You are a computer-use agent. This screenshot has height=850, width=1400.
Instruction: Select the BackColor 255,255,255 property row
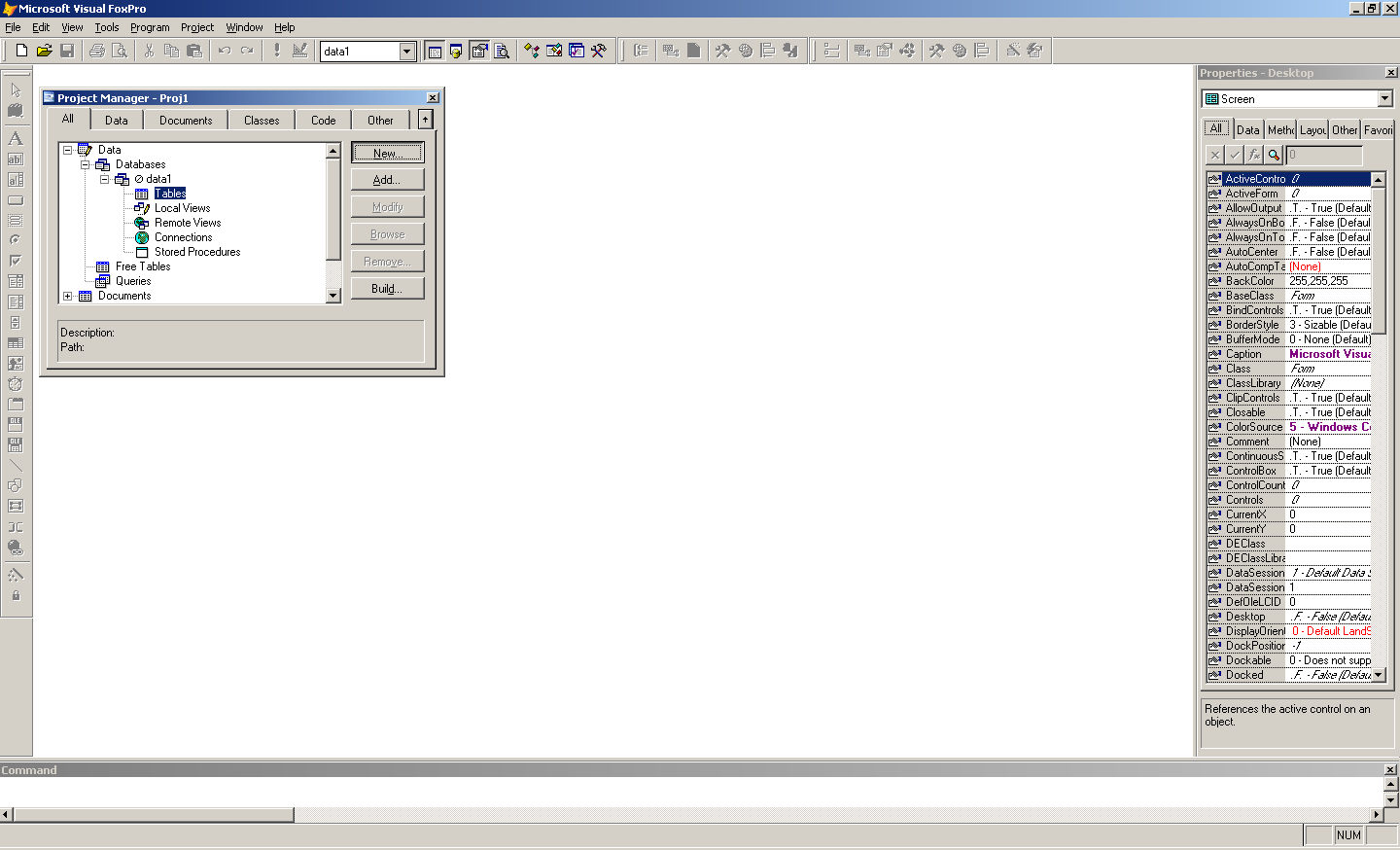click(x=1289, y=281)
